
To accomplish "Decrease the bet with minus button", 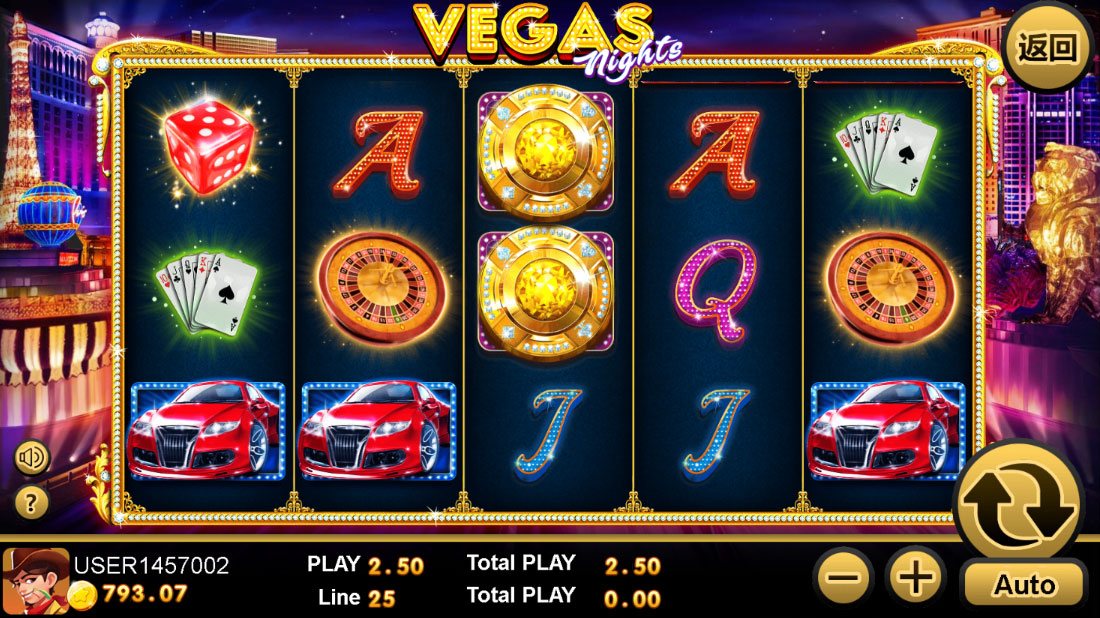I will click(845, 577).
